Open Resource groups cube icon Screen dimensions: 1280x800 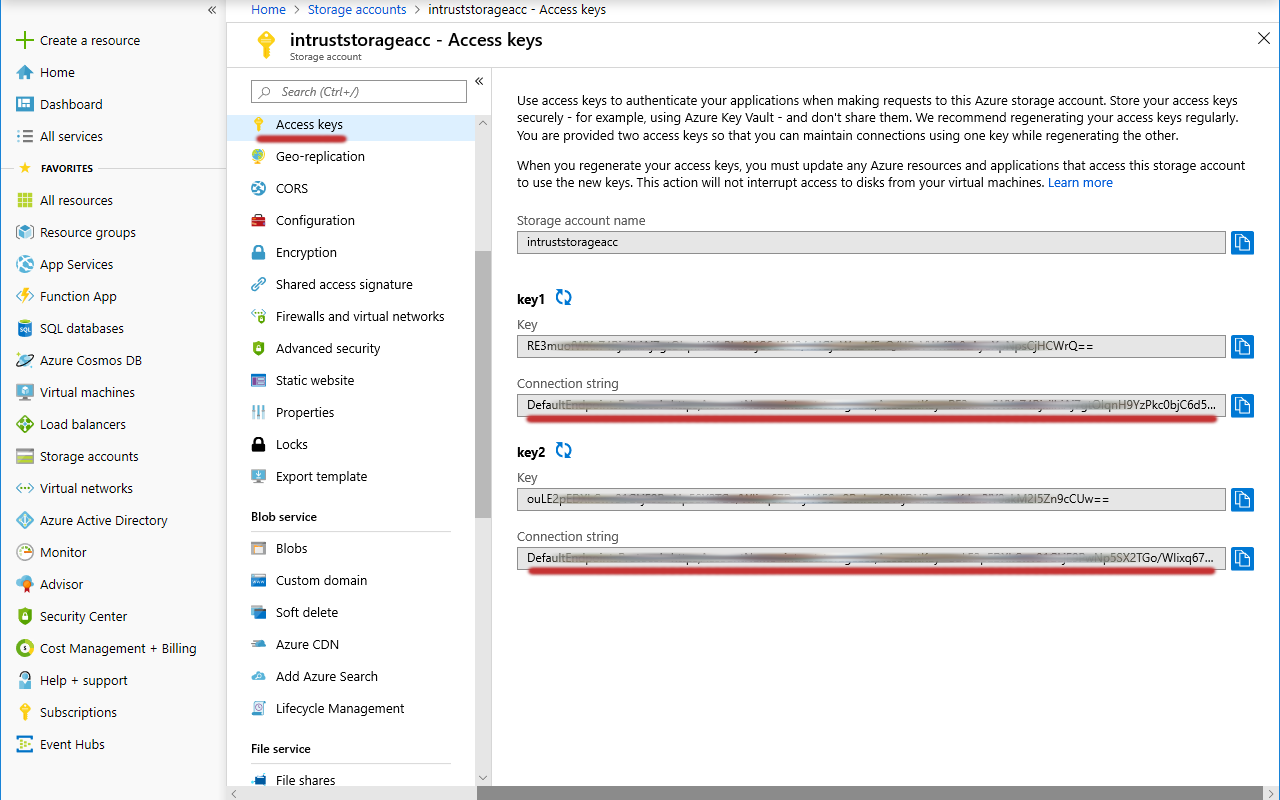(25, 232)
